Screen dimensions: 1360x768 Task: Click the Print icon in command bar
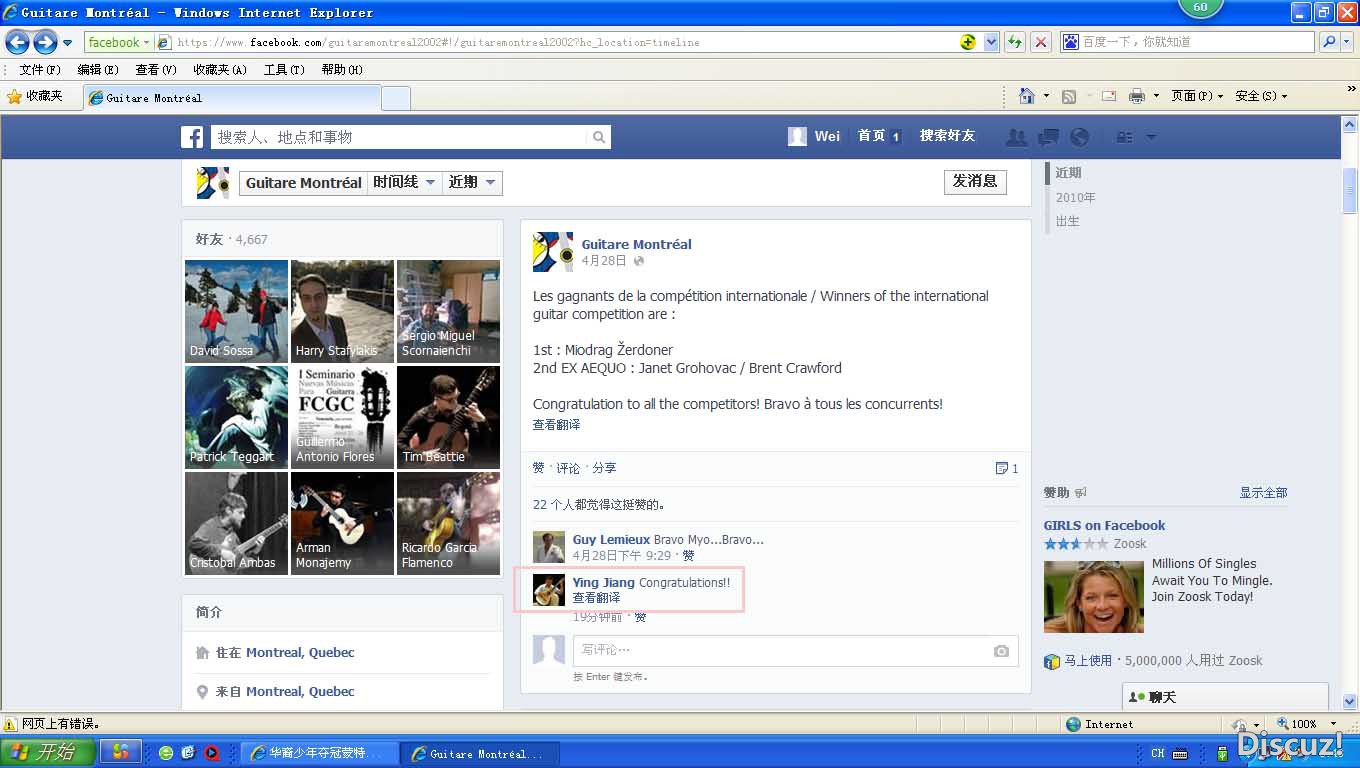1136,96
